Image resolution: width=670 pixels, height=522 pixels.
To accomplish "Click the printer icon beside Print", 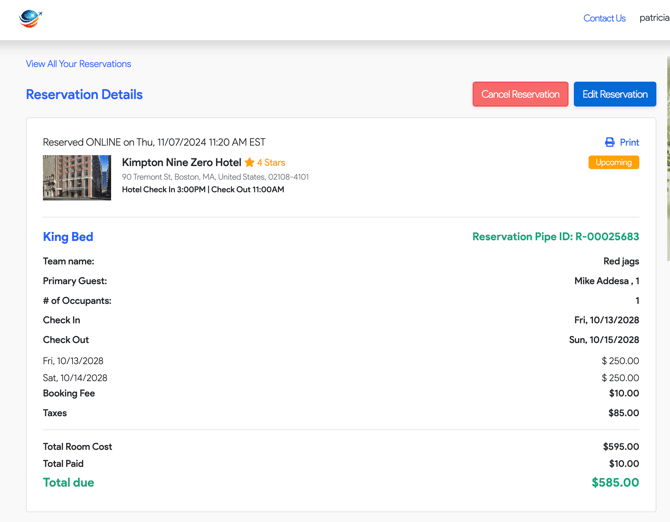I will tap(610, 142).
